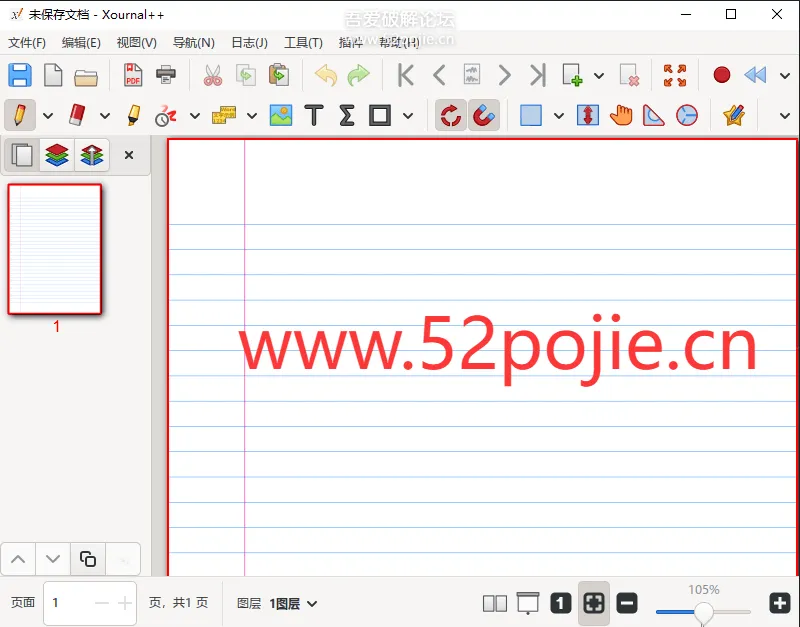Select the Text tool T icon
The height and width of the screenshot is (627, 800).
coord(314,115)
